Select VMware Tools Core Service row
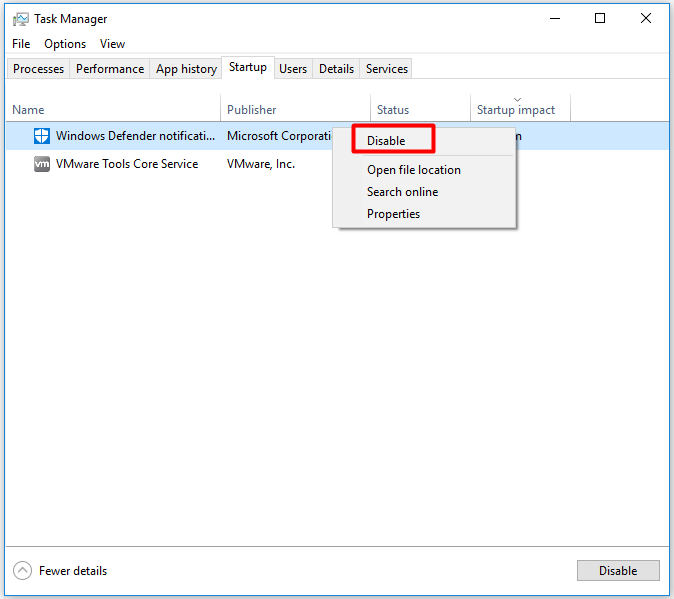Screen dimensions: 674x599 (337, 164)
